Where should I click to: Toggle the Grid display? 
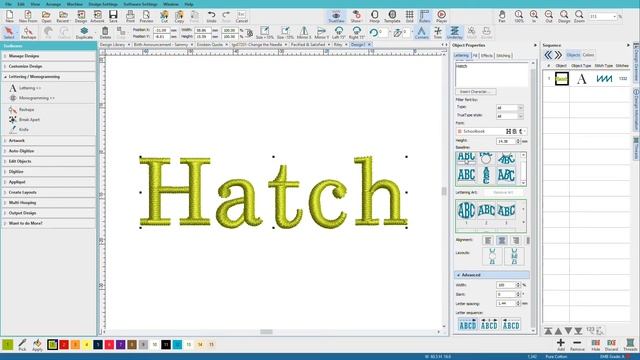click(x=409, y=16)
